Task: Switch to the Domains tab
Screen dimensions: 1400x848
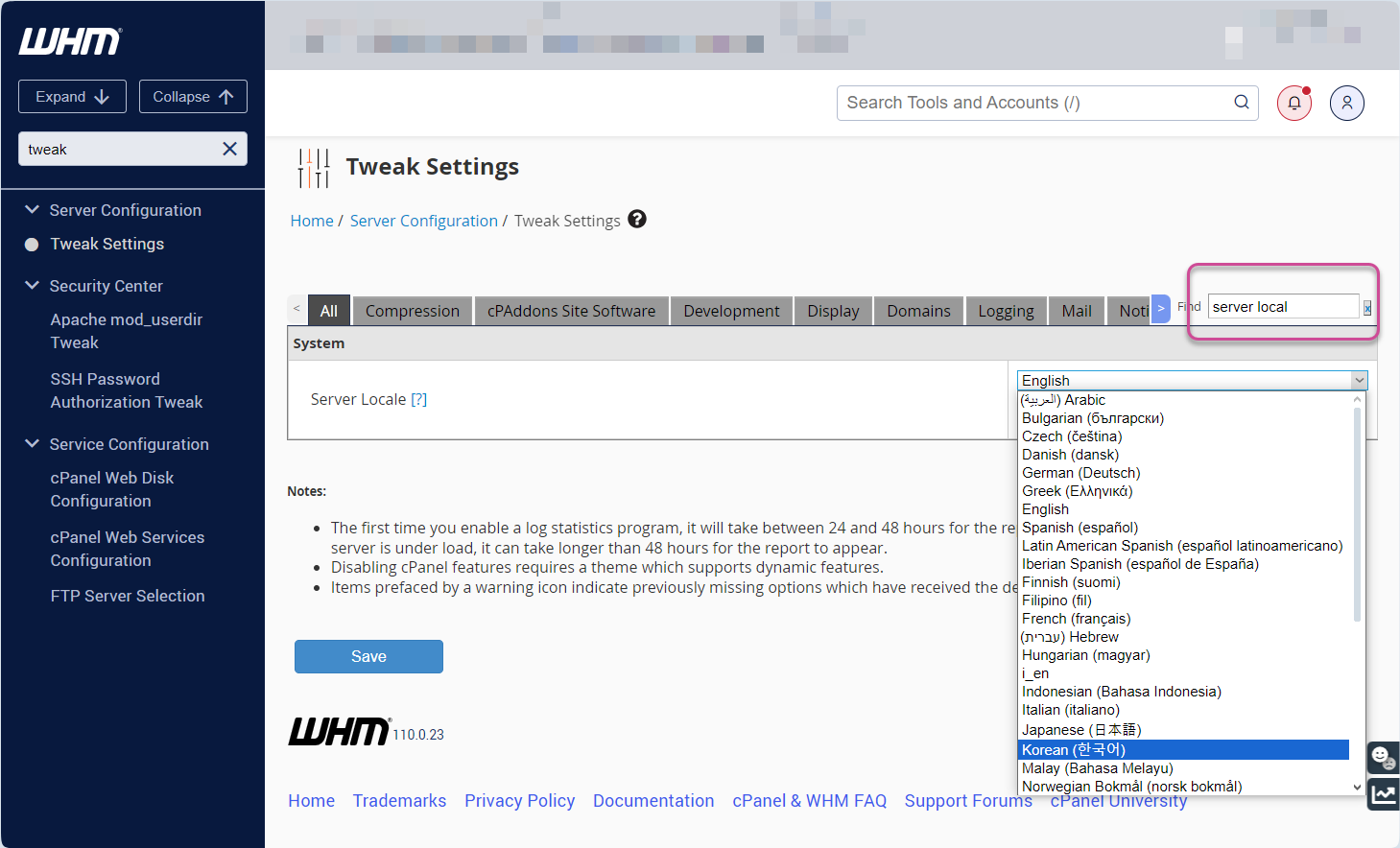Action: [x=918, y=311]
